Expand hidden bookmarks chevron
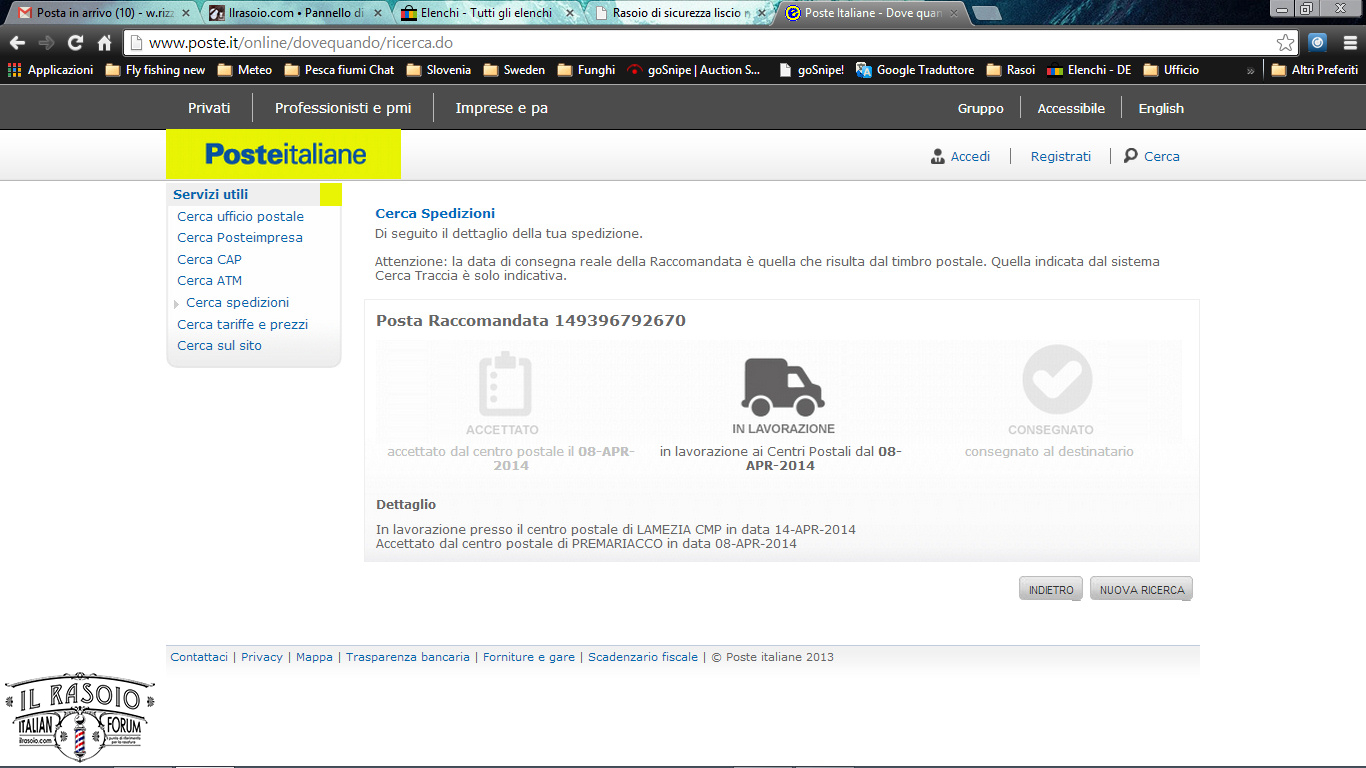 coord(1250,71)
